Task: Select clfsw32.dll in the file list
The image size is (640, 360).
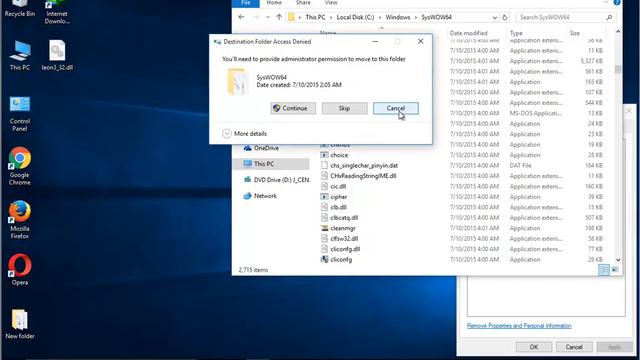Action: point(344,239)
